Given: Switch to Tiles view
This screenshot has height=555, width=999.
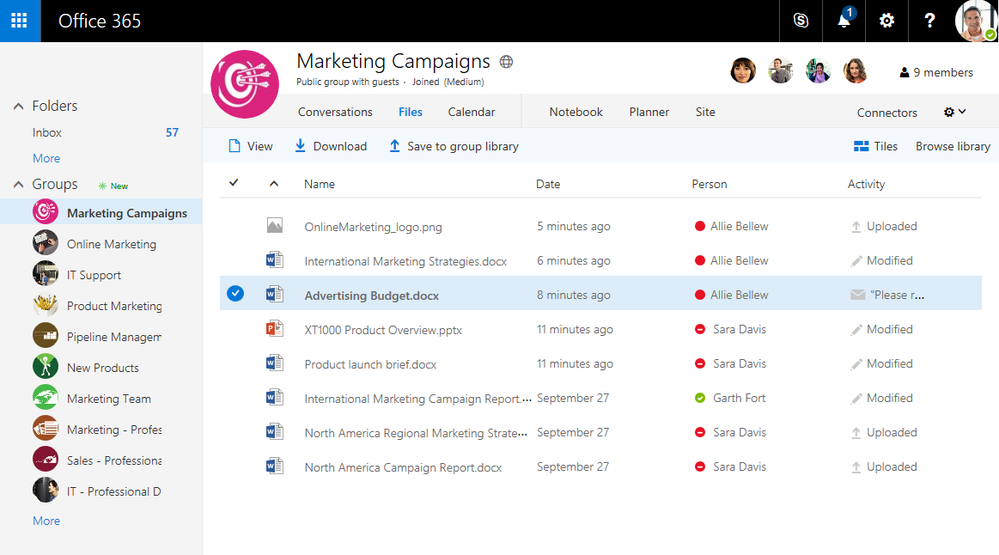Looking at the screenshot, I should (x=875, y=146).
